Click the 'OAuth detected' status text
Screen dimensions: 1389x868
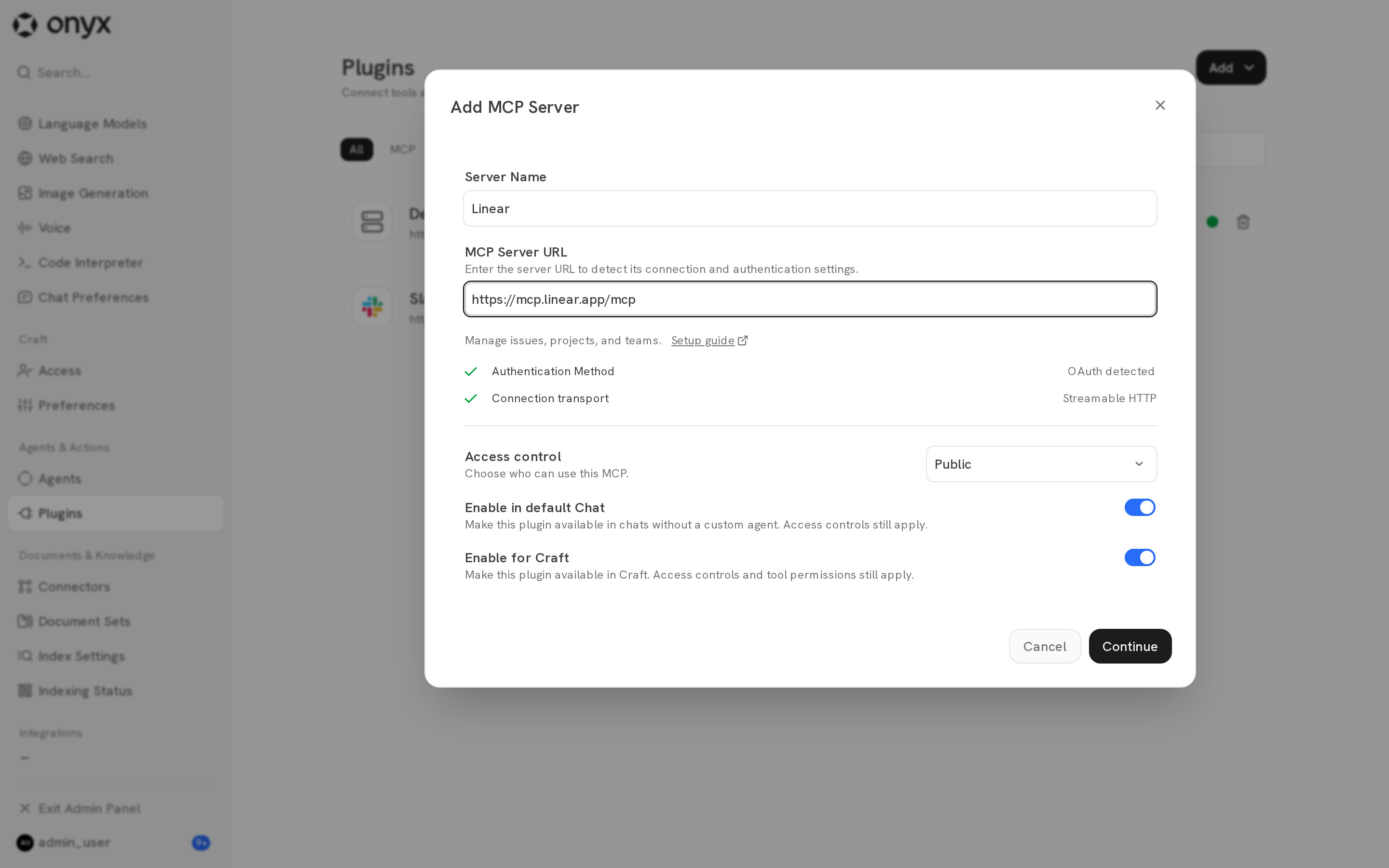[x=1111, y=371]
